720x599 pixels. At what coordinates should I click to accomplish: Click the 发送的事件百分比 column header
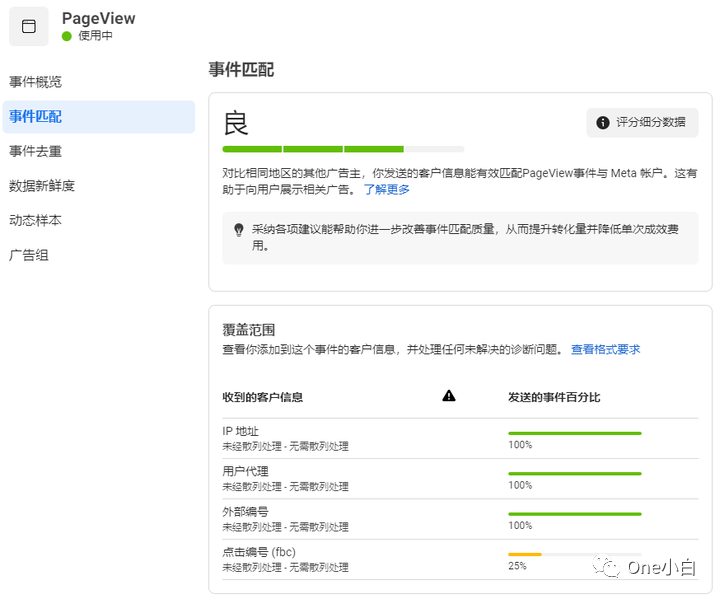(x=554, y=397)
